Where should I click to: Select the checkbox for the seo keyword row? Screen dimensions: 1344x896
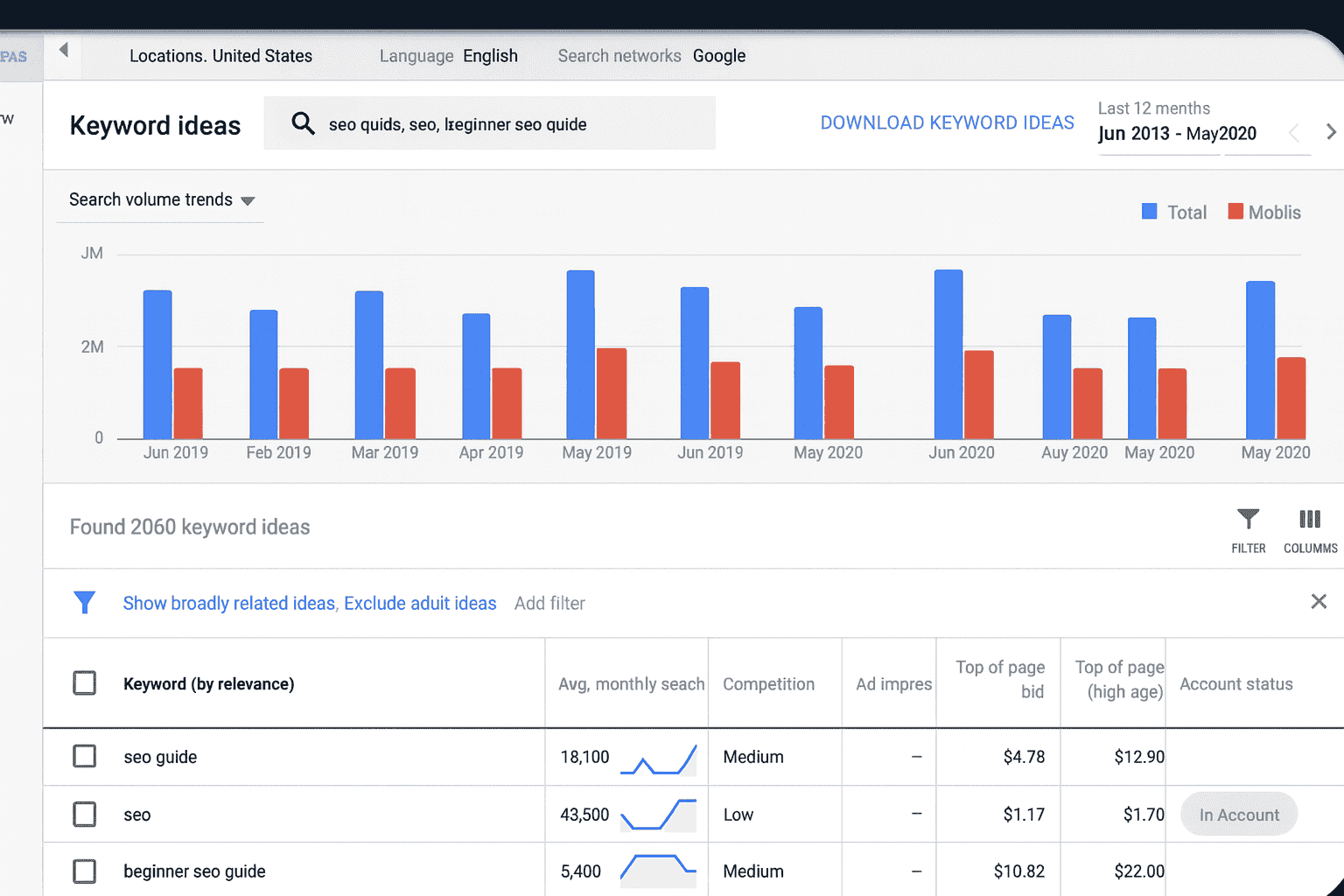coord(85,814)
